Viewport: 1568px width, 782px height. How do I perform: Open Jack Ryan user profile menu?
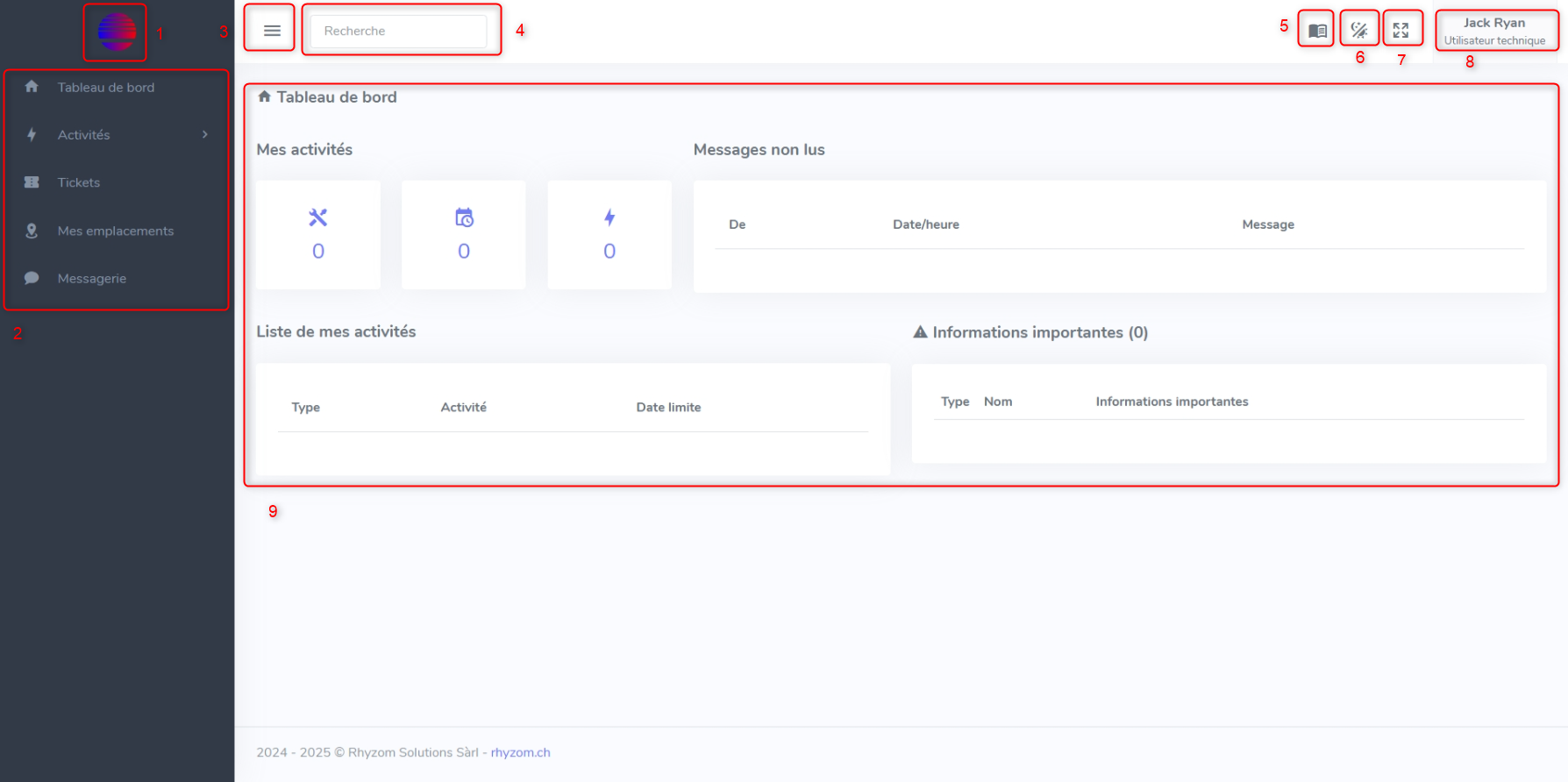pos(1494,31)
